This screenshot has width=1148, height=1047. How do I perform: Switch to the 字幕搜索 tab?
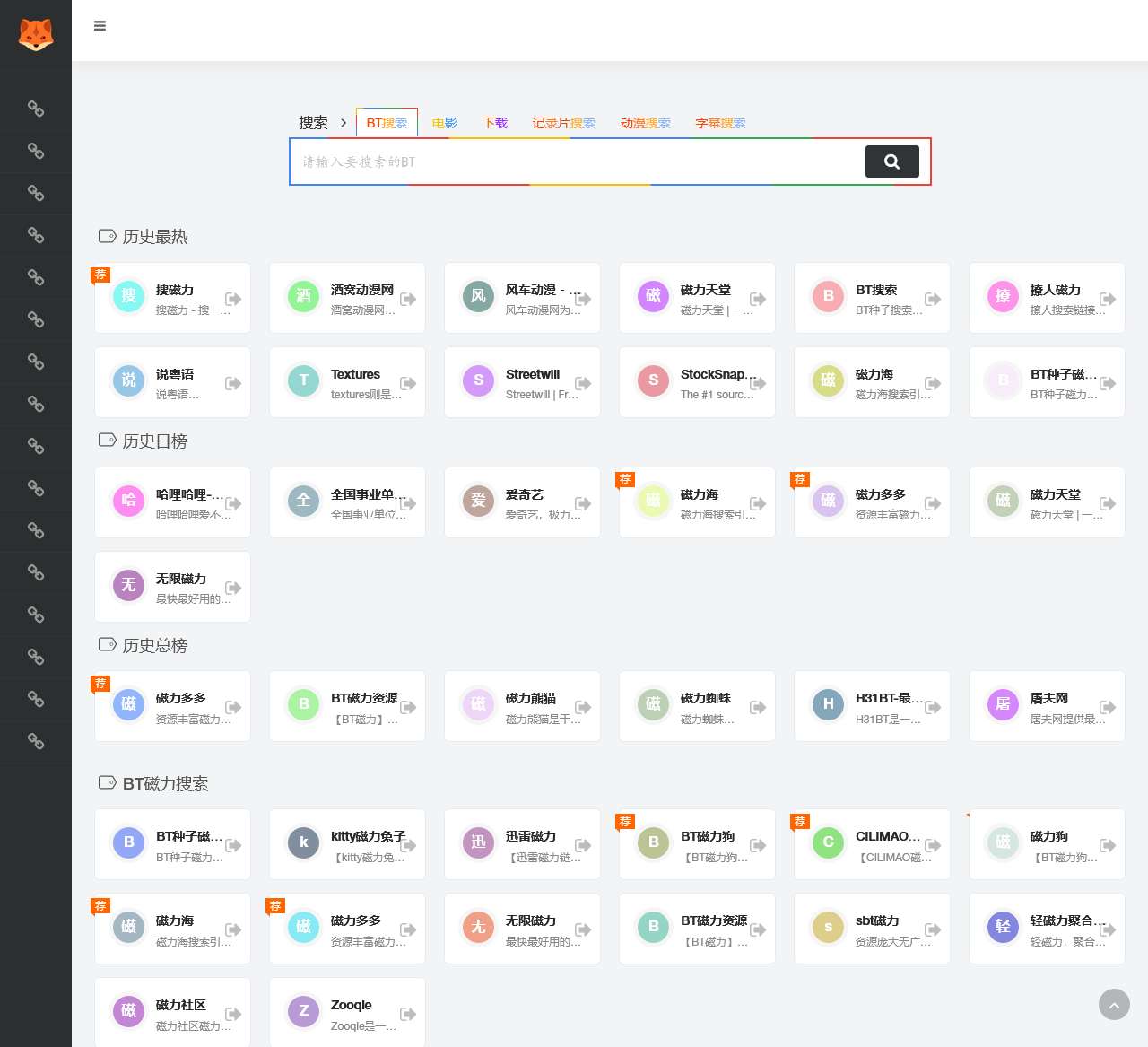coord(721,123)
